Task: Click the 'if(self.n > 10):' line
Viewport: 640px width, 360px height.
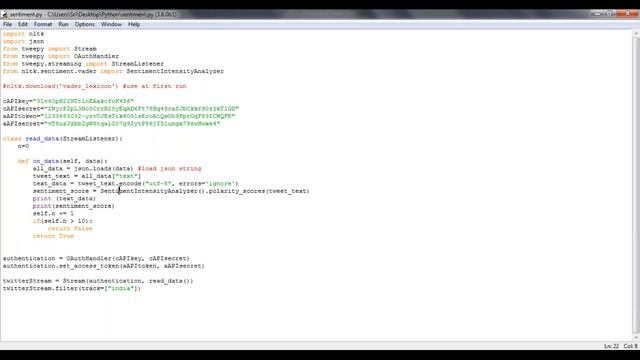Action: pyautogui.click(x=62, y=221)
